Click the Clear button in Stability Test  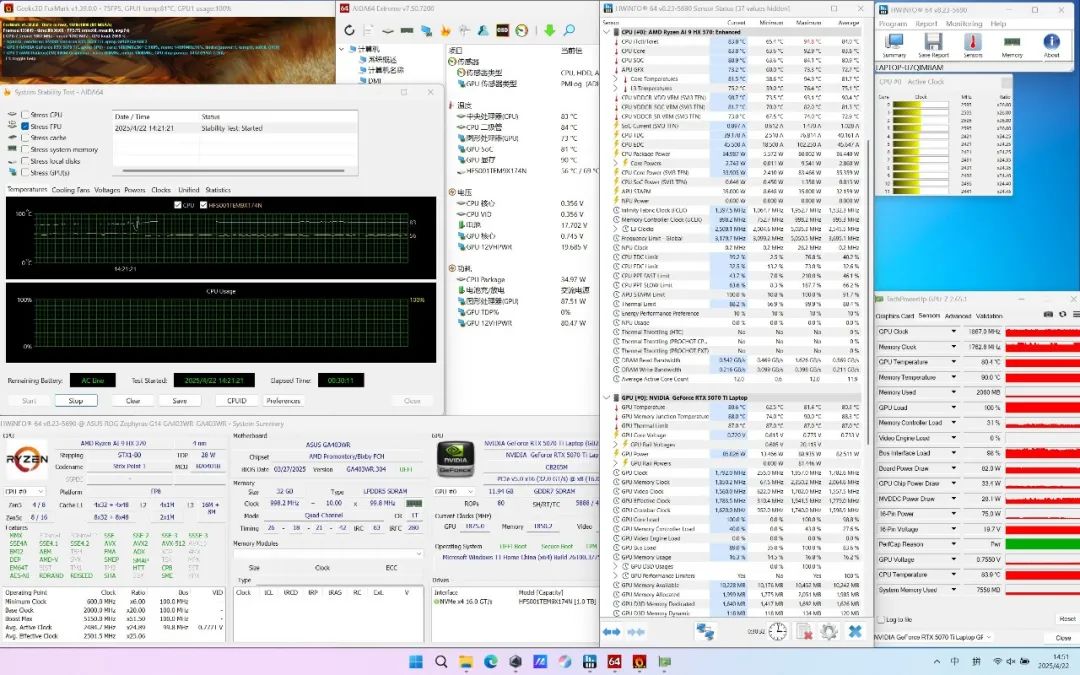pyautogui.click(x=133, y=401)
